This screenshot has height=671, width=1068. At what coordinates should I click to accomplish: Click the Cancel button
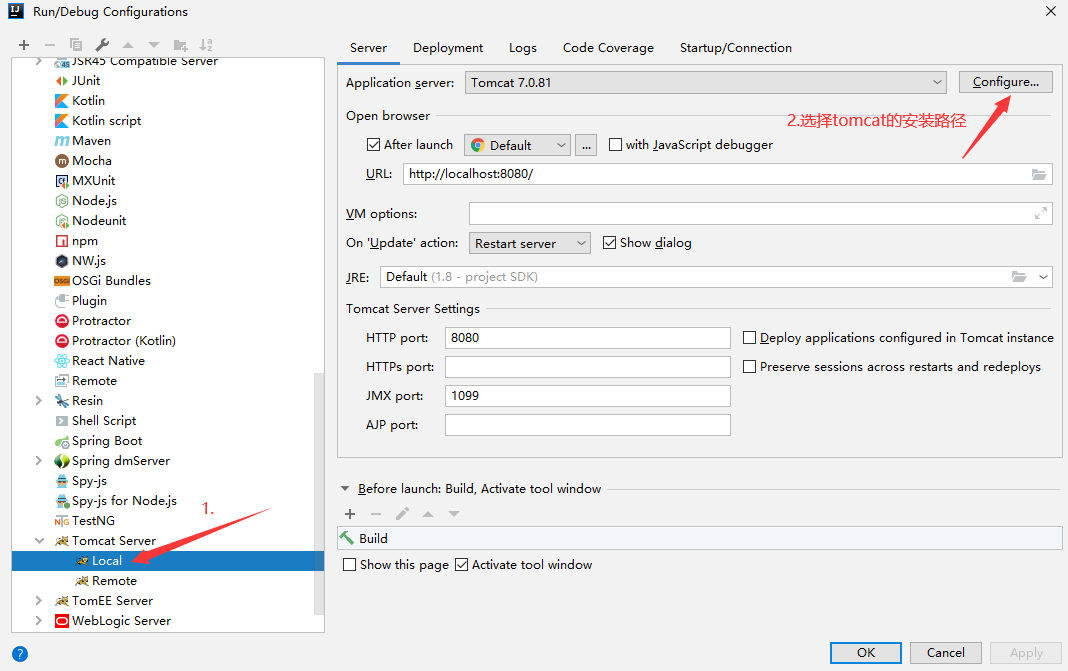coord(945,653)
